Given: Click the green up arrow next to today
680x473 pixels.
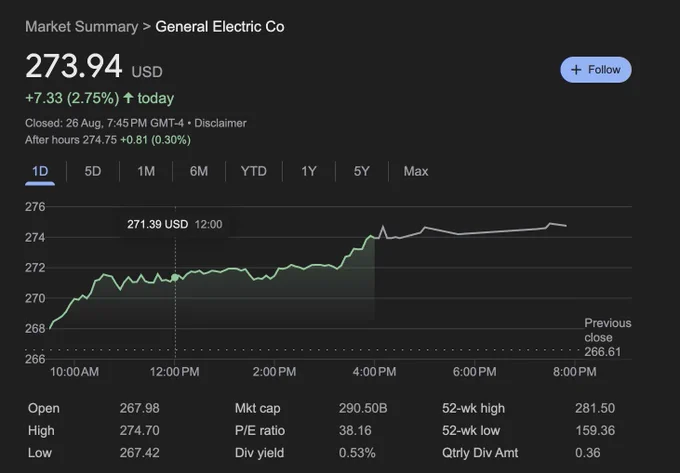Looking at the screenshot, I should click(x=128, y=98).
